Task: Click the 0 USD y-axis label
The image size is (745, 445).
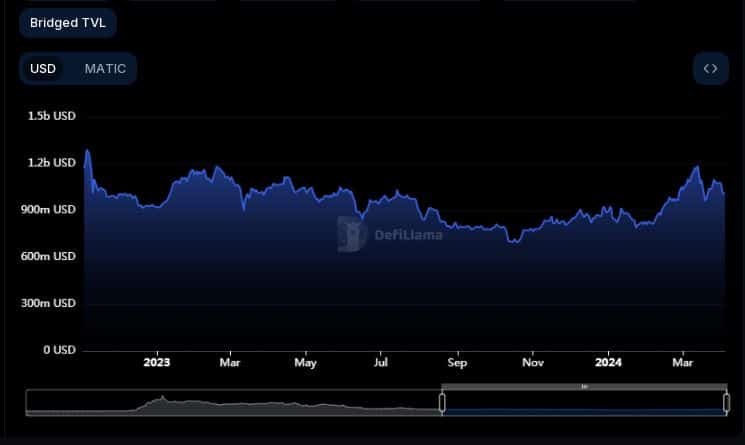Action: [x=59, y=350]
